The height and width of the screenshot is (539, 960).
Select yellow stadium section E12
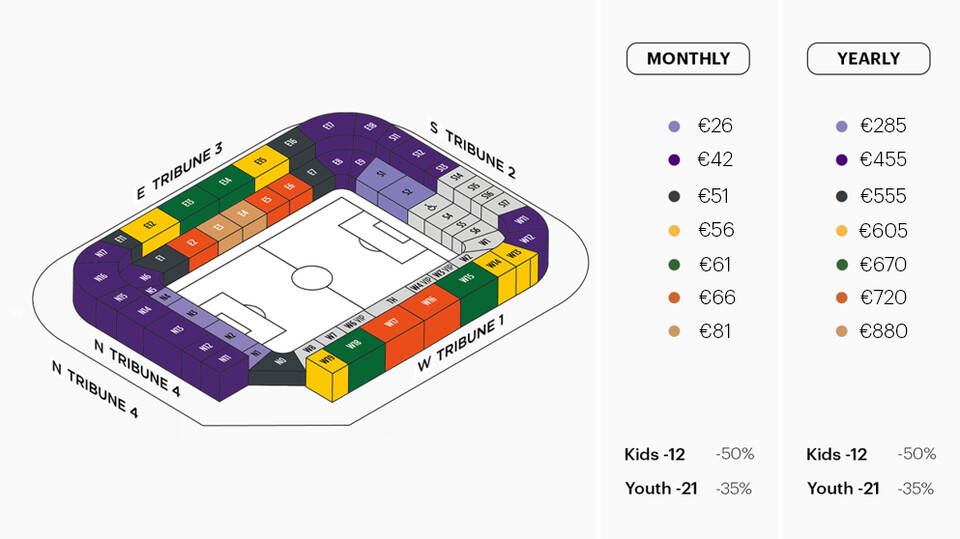(x=150, y=226)
